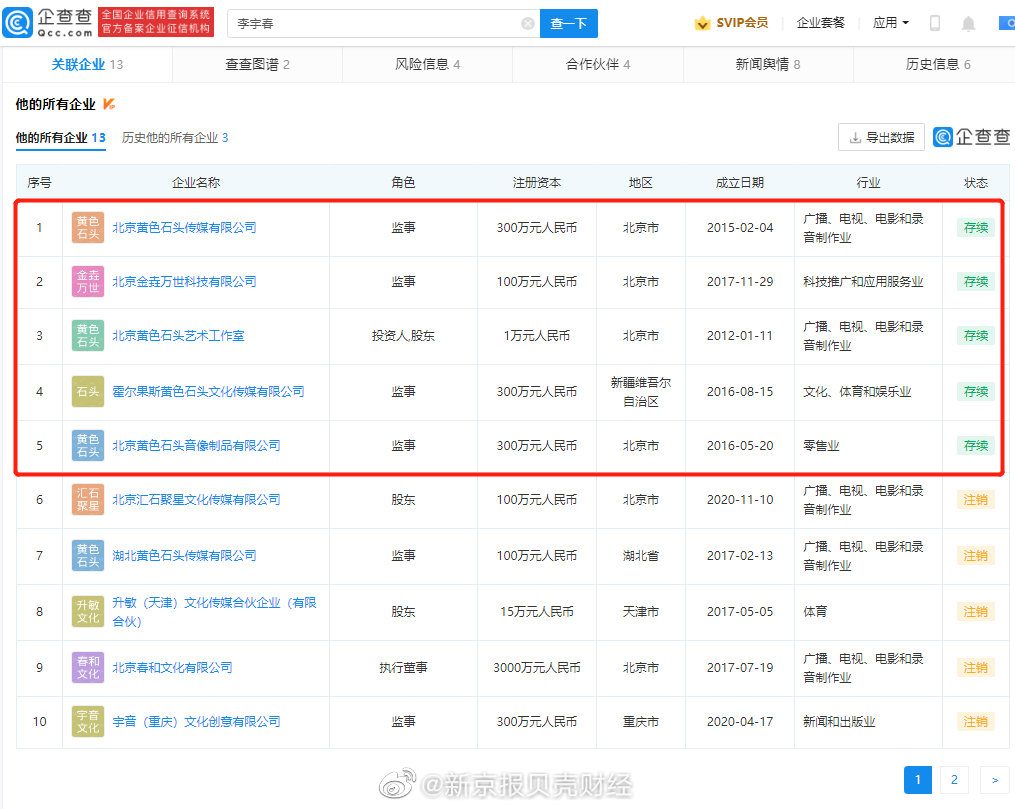The width and height of the screenshot is (1015, 809).
Task: Open 升敏（天津）文化传媒 logo thumbnail
Action: pos(87,612)
